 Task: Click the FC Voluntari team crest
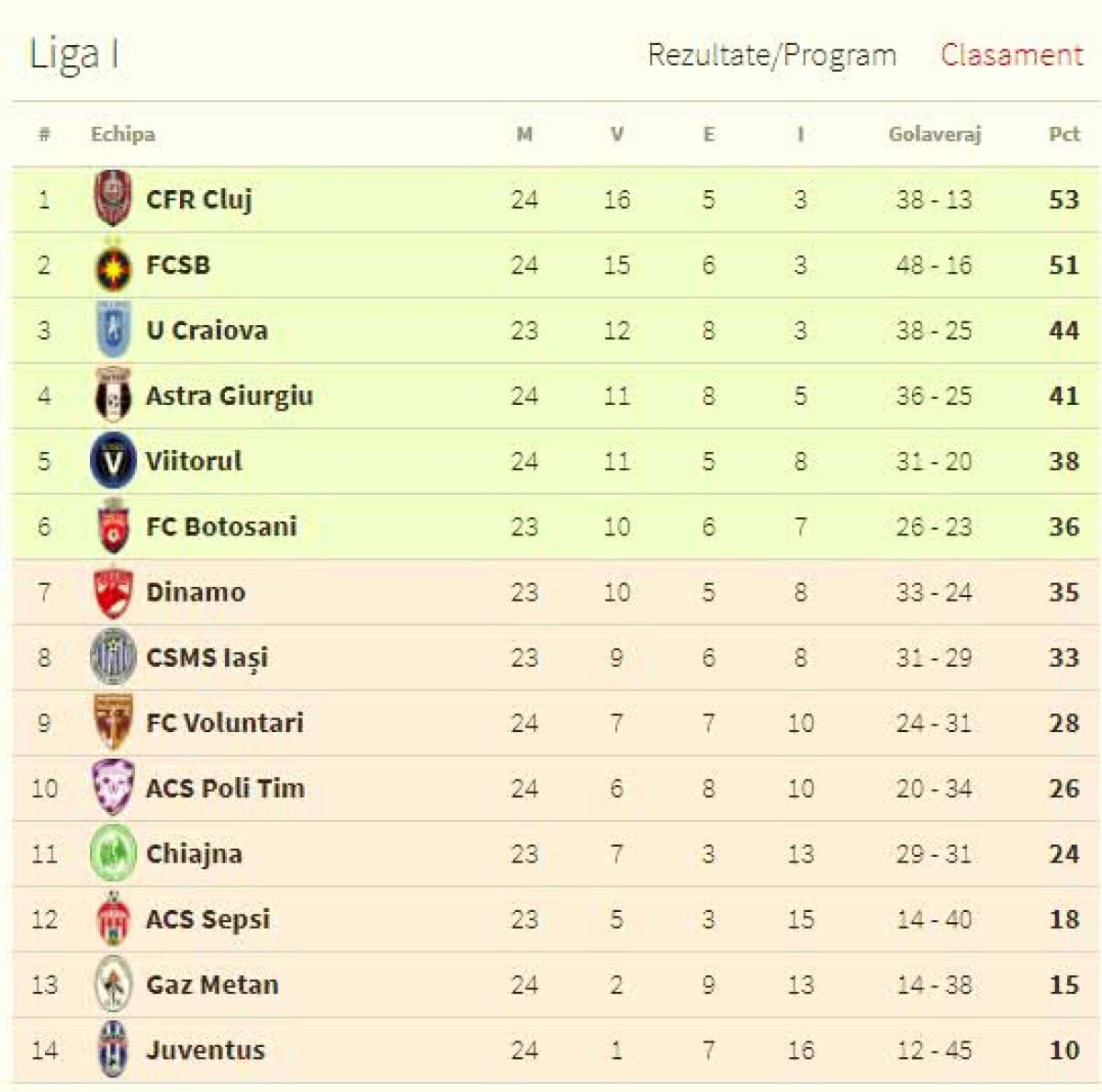(x=113, y=723)
